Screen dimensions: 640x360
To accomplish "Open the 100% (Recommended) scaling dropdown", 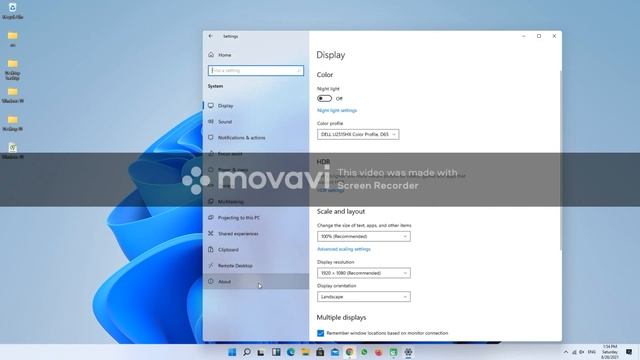I will click(364, 236).
